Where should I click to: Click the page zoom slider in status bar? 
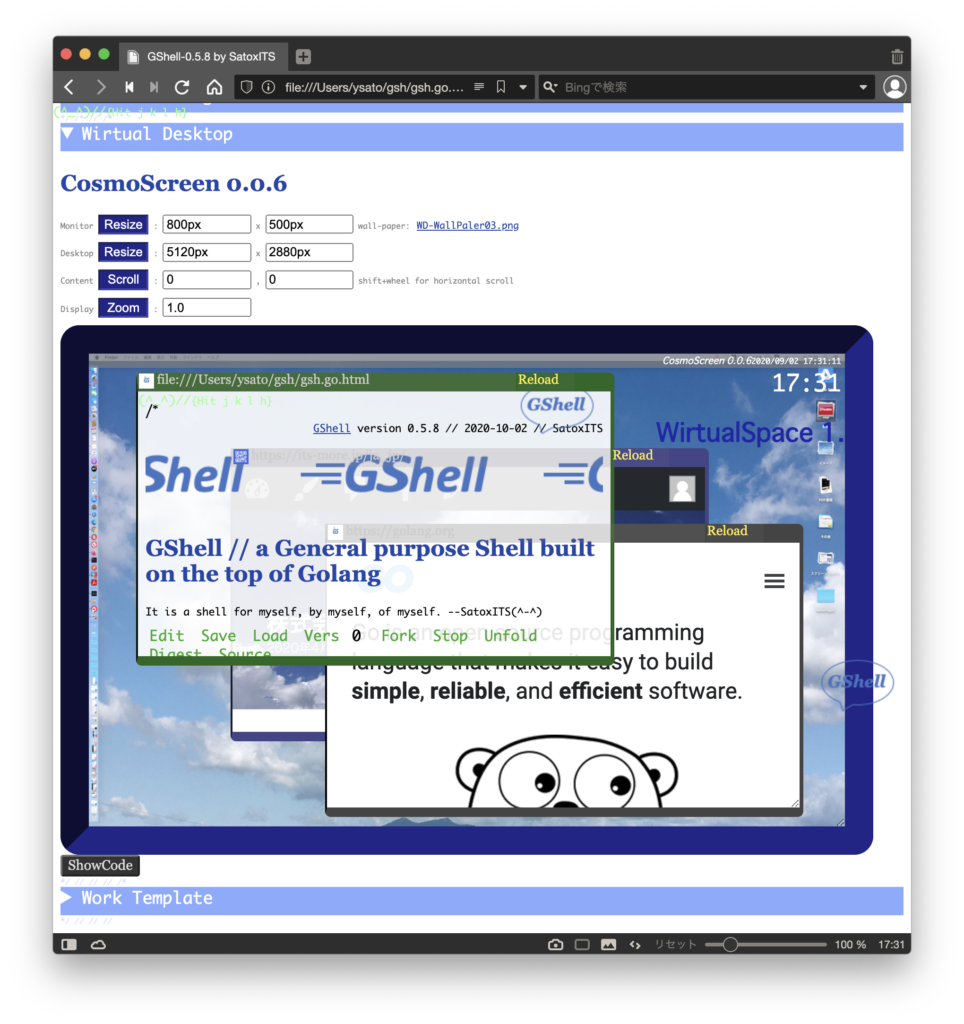[731, 944]
